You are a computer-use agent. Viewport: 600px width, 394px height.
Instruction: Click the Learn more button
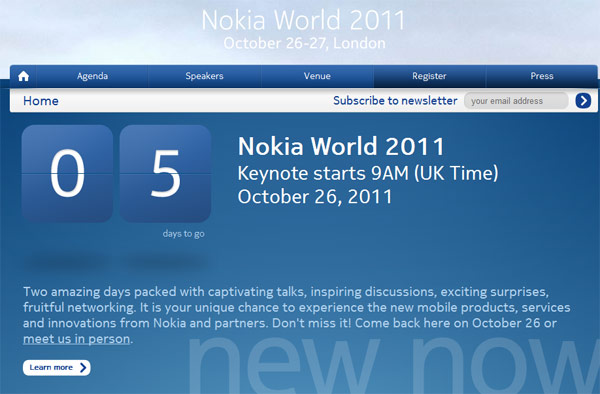57,368
